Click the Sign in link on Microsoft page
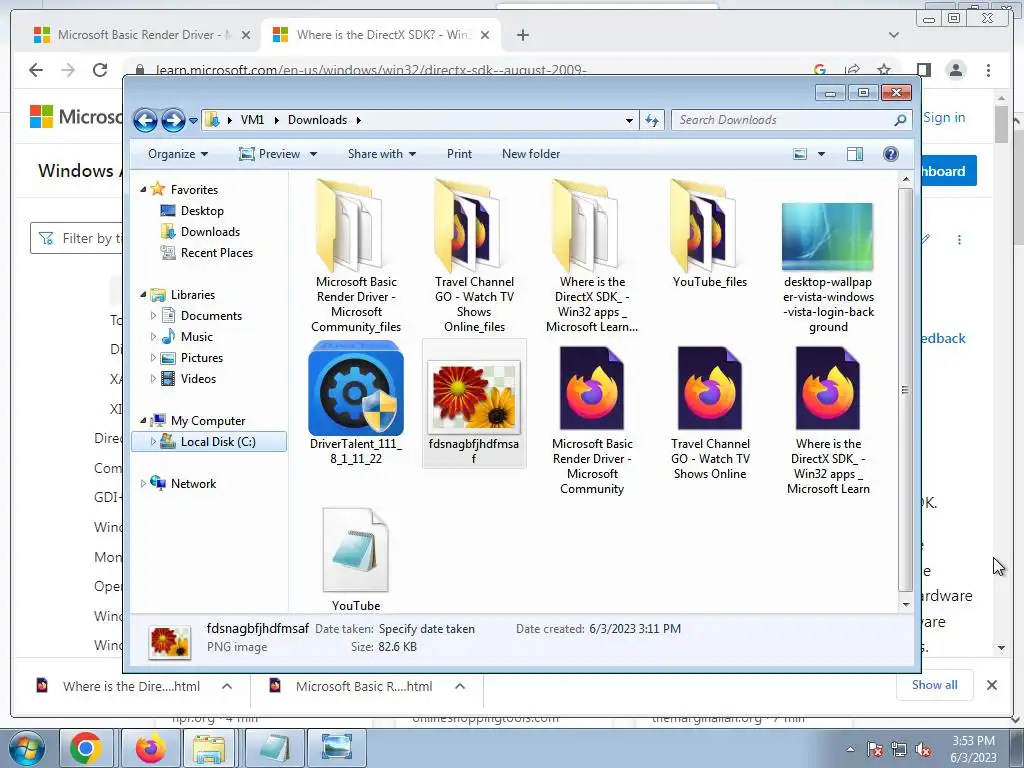This screenshot has width=1024, height=768. click(944, 118)
